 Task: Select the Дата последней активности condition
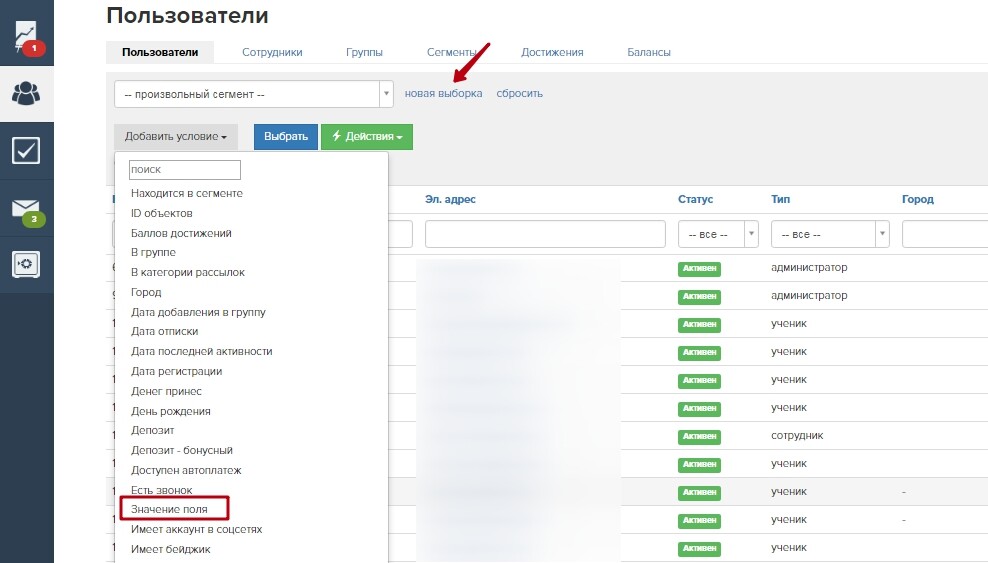(x=202, y=351)
